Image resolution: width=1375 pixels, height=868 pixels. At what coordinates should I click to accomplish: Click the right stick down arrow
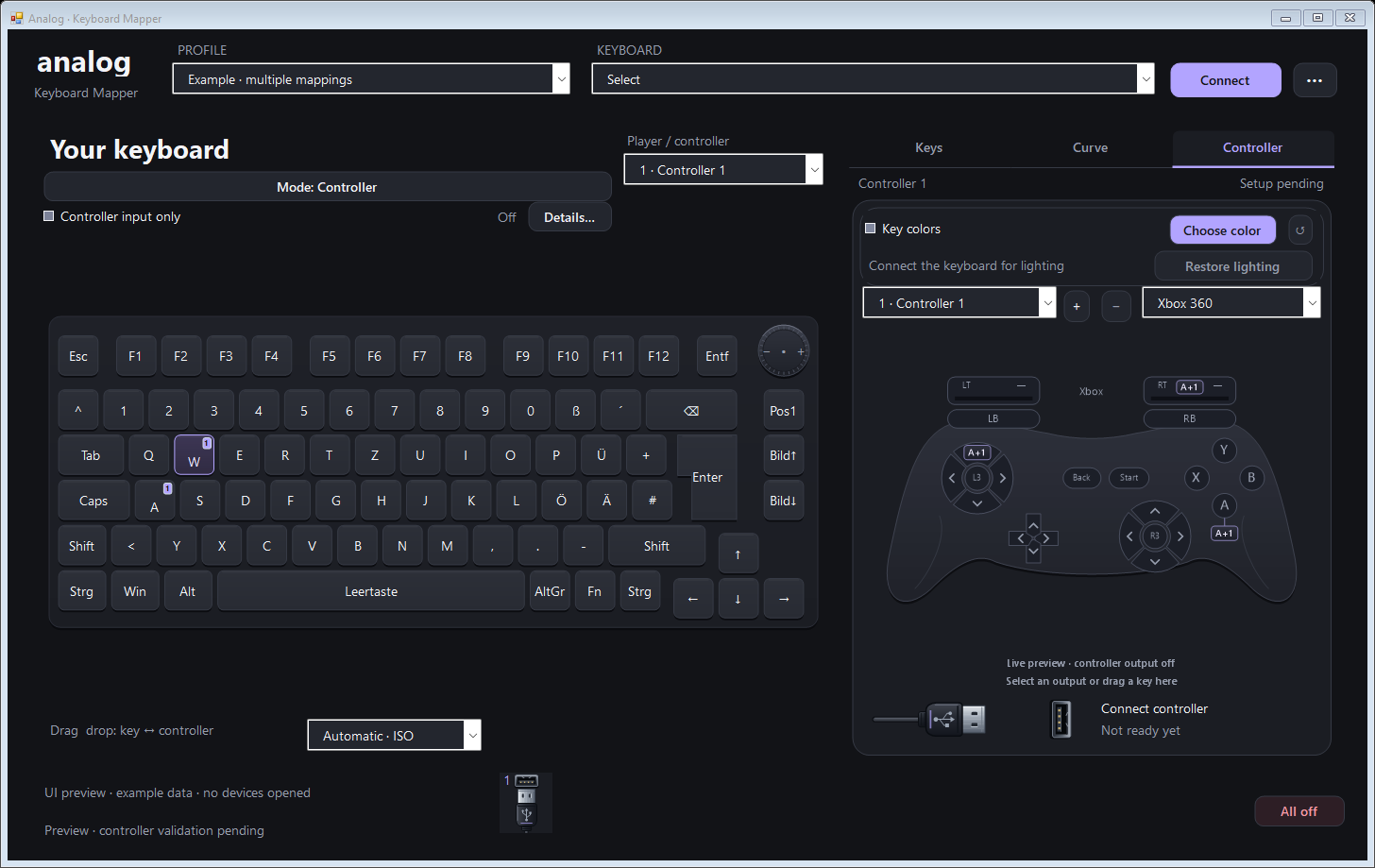click(1154, 561)
